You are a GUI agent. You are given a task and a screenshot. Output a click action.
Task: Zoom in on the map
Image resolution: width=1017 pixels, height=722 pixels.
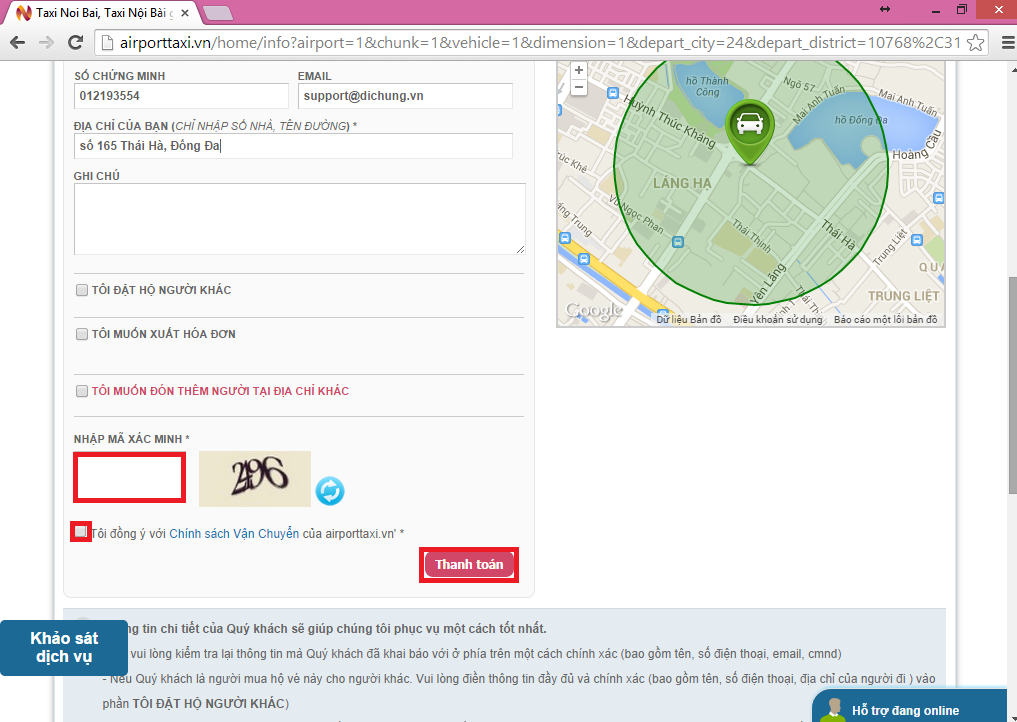pos(579,71)
